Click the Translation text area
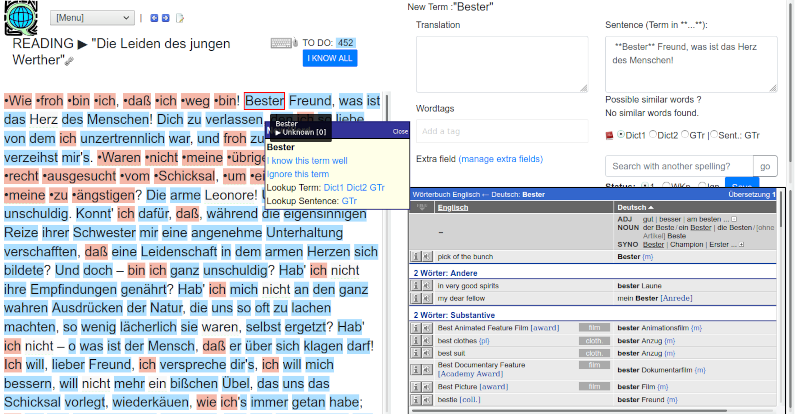The height and width of the screenshot is (414, 800). coord(502,64)
